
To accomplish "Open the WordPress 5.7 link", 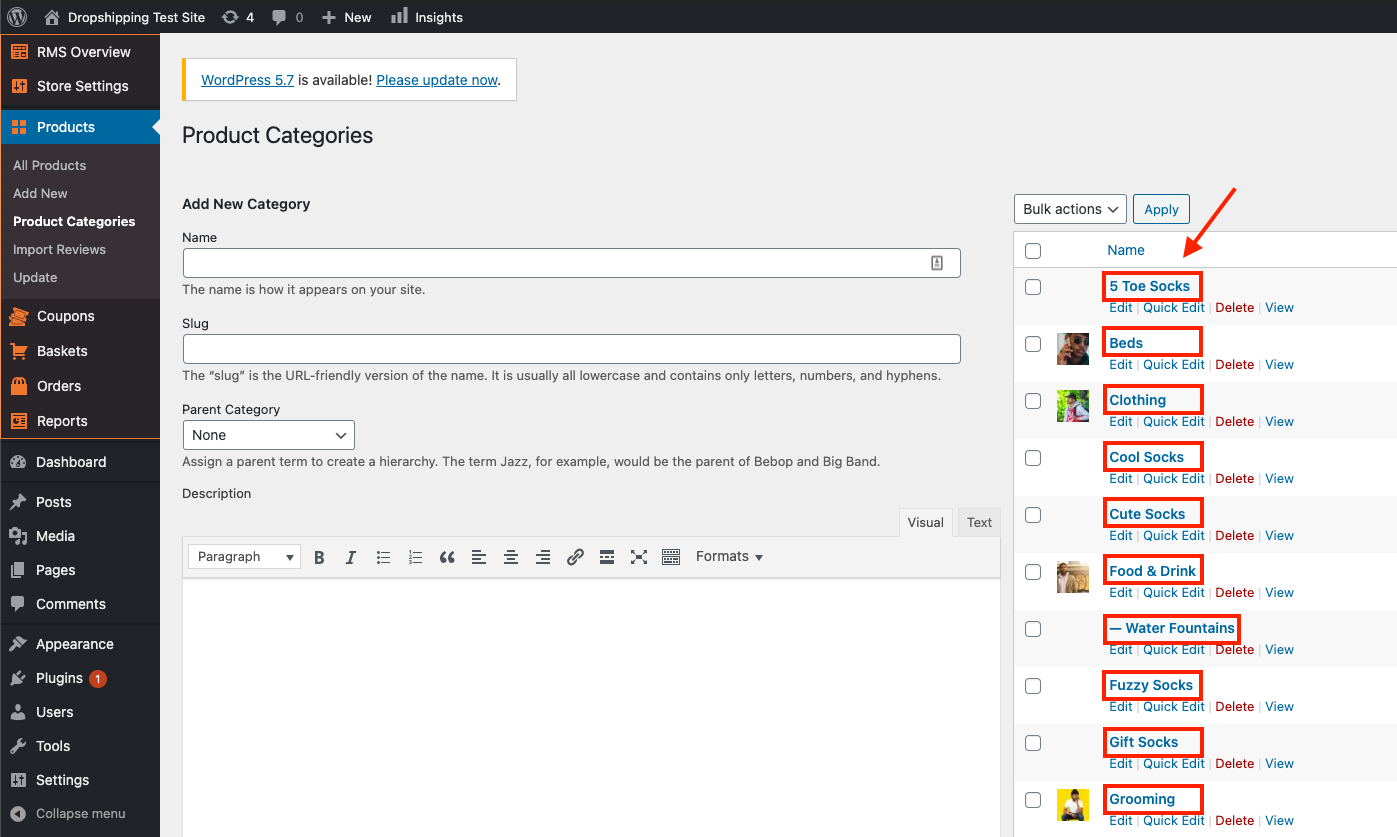I will coord(248,80).
